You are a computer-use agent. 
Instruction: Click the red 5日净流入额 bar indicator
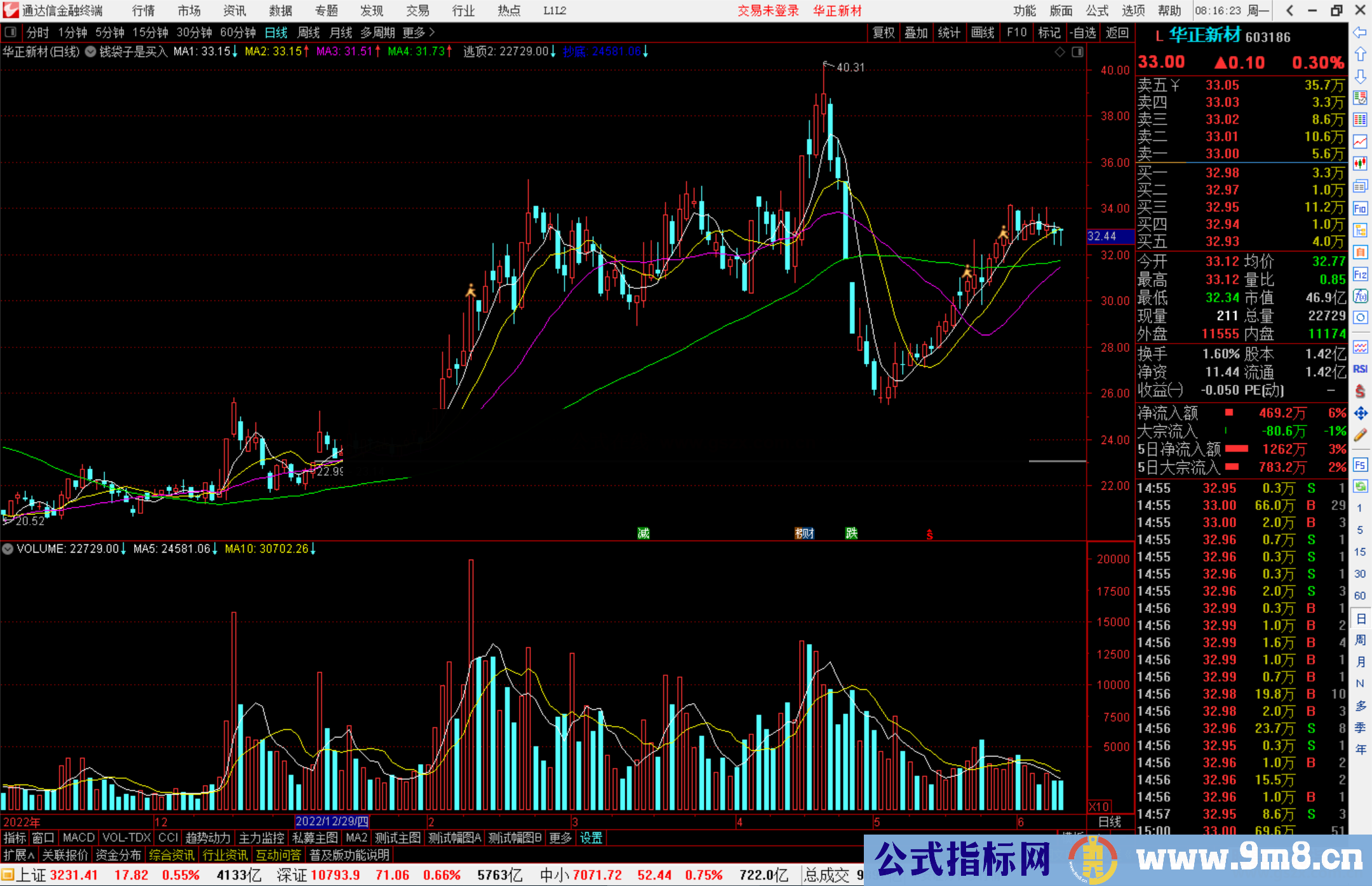(x=1237, y=449)
